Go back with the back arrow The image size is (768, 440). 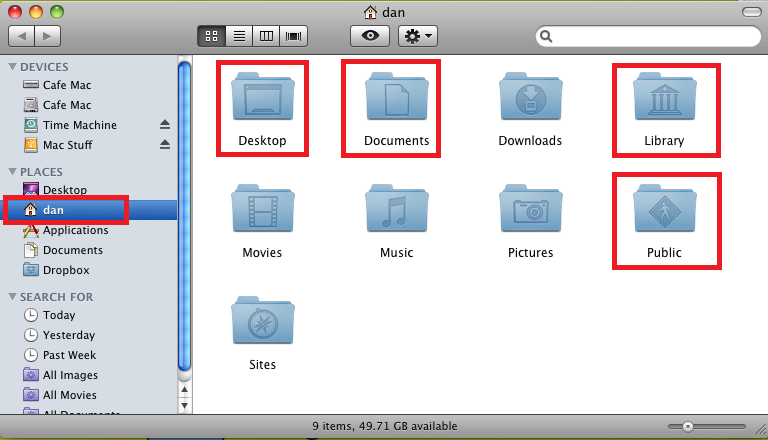click(x=22, y=36)
